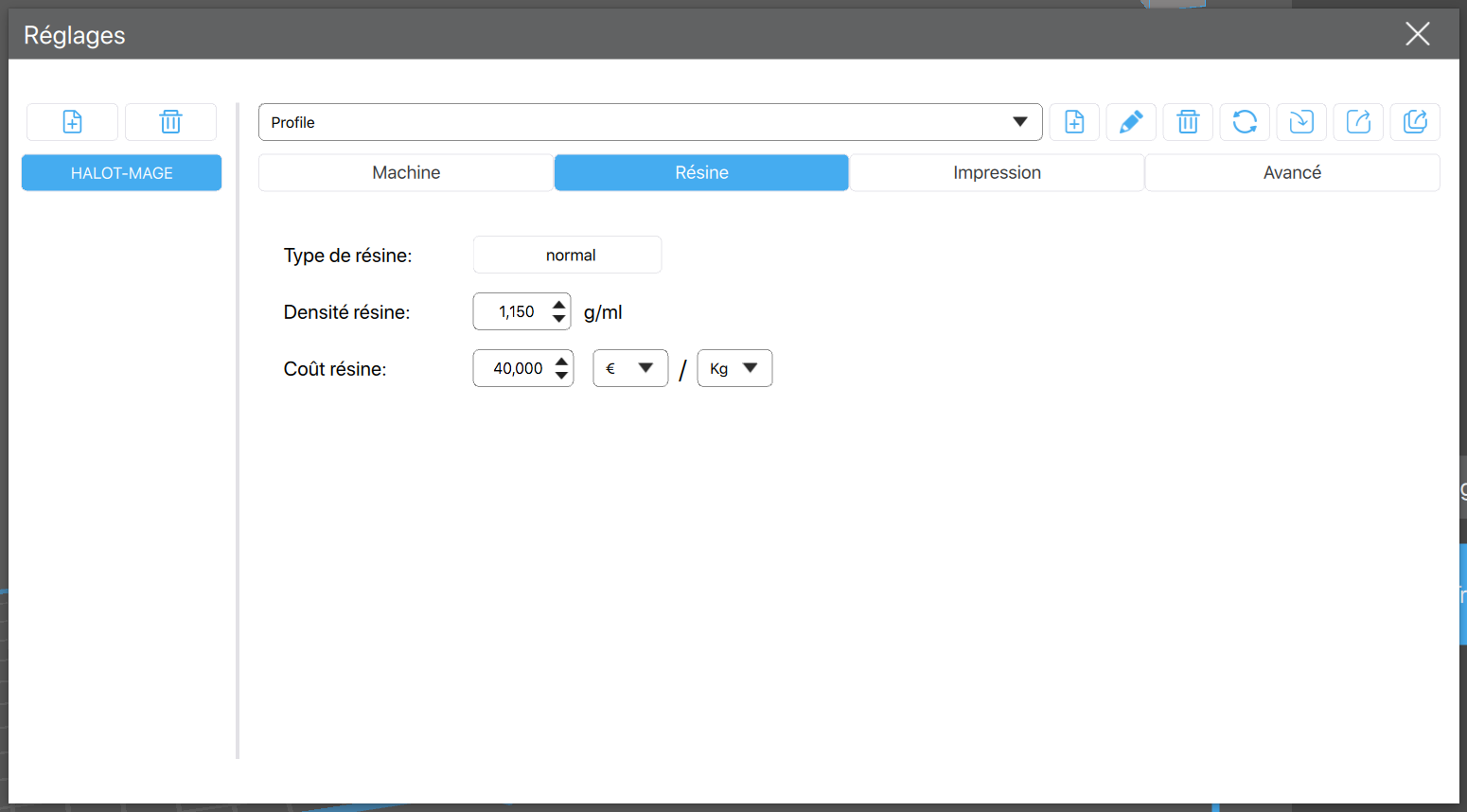Open the Avancé tab

[1292, 172]
